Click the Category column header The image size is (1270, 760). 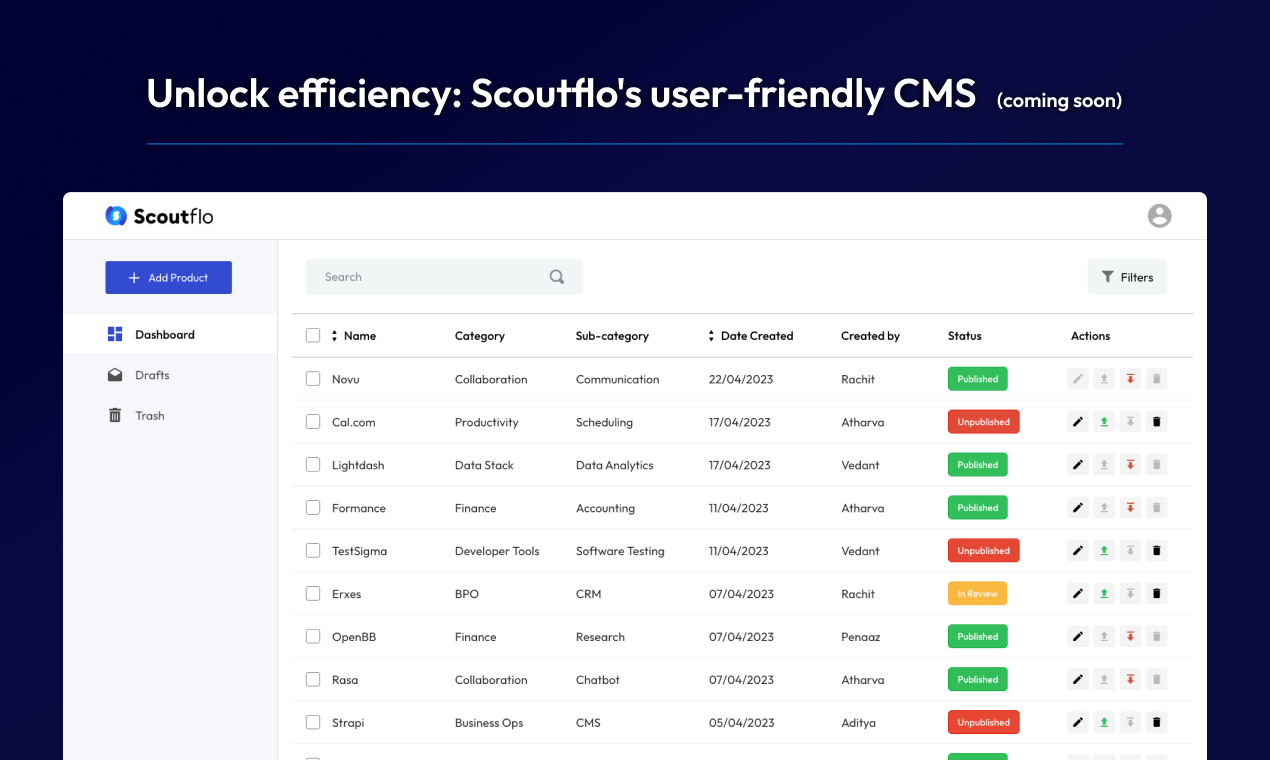coord(480,336)
